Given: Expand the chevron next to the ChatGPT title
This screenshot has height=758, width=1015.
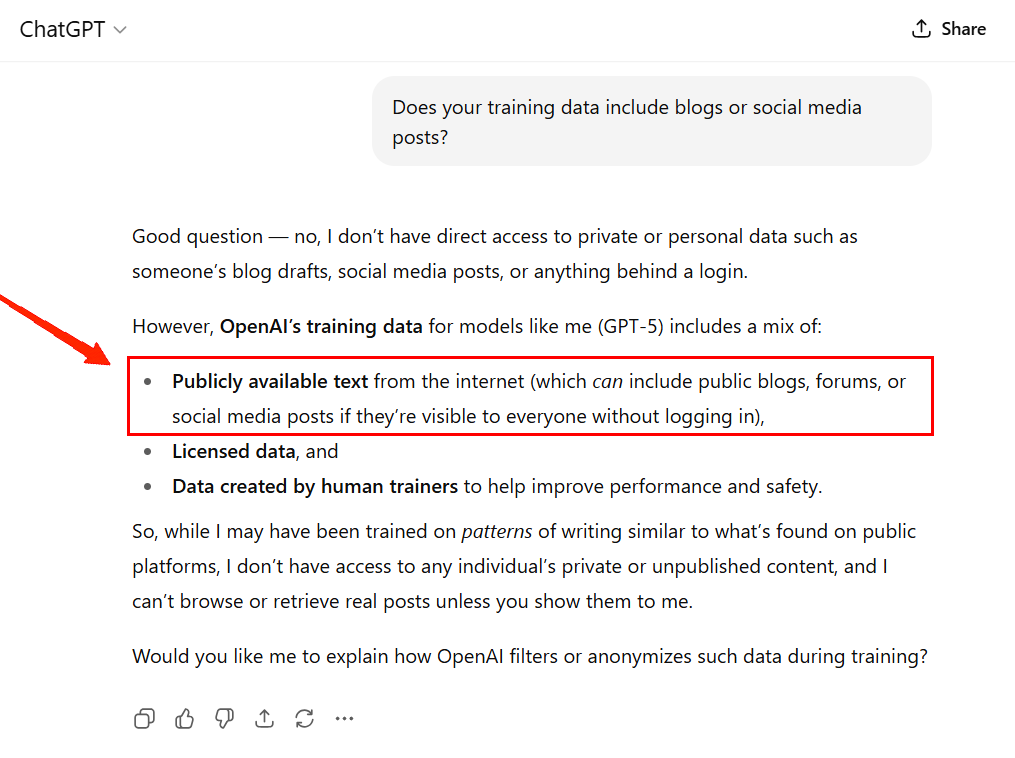Looking at the screenshot, I should (x=119, y=29).
